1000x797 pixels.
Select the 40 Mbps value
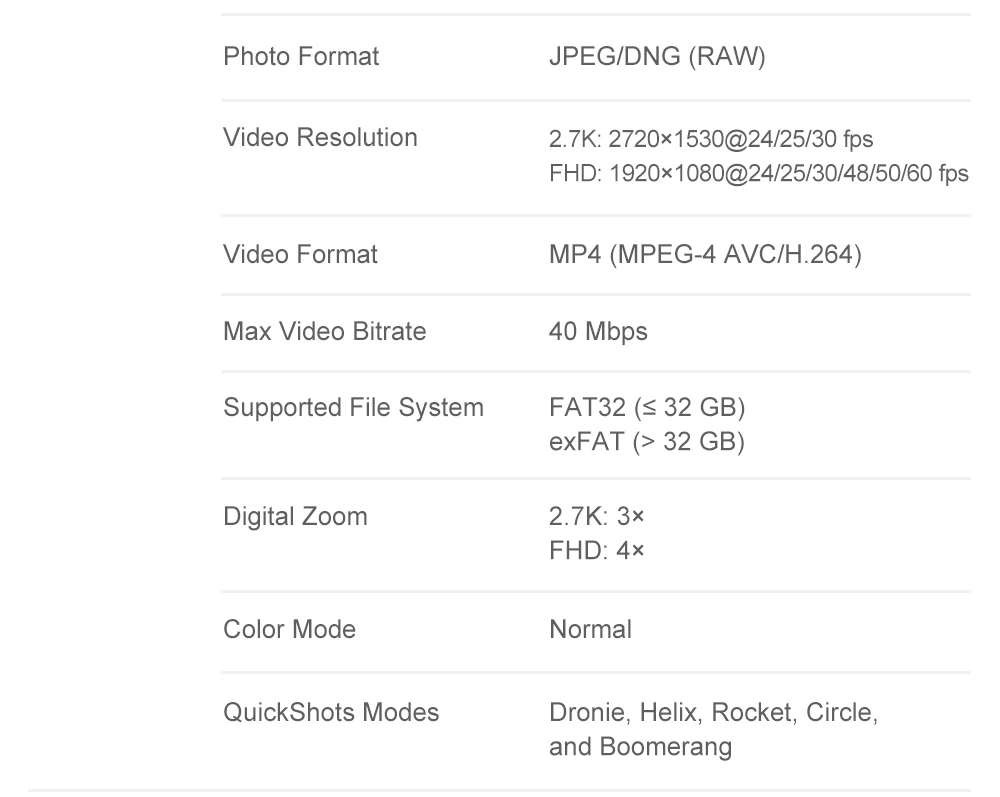(598, 331)
